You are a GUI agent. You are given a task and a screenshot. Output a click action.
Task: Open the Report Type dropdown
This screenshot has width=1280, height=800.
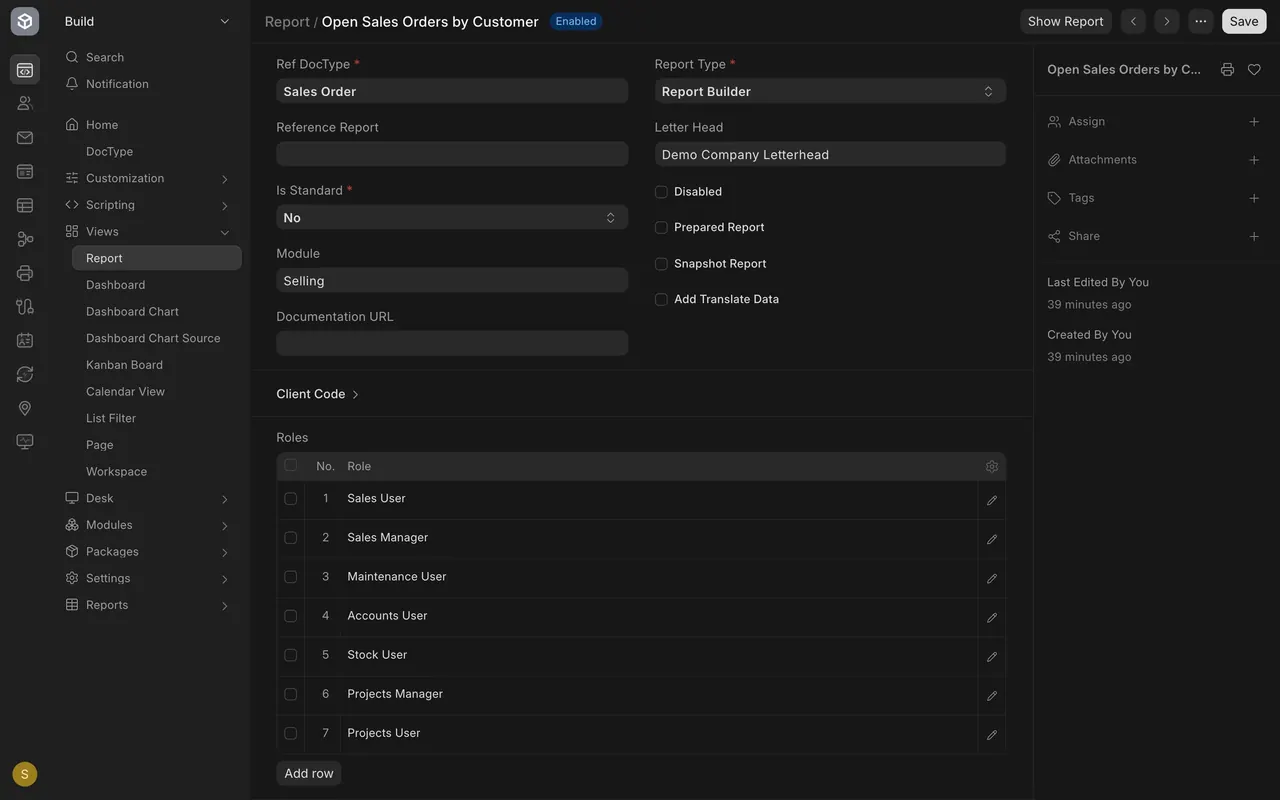(830, 91)
